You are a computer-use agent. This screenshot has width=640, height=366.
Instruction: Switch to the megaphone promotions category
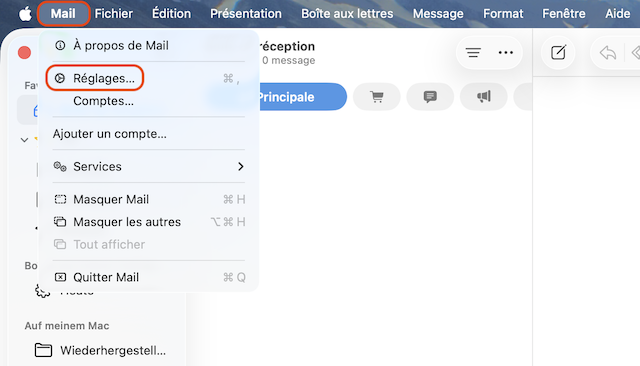[484, 97]
